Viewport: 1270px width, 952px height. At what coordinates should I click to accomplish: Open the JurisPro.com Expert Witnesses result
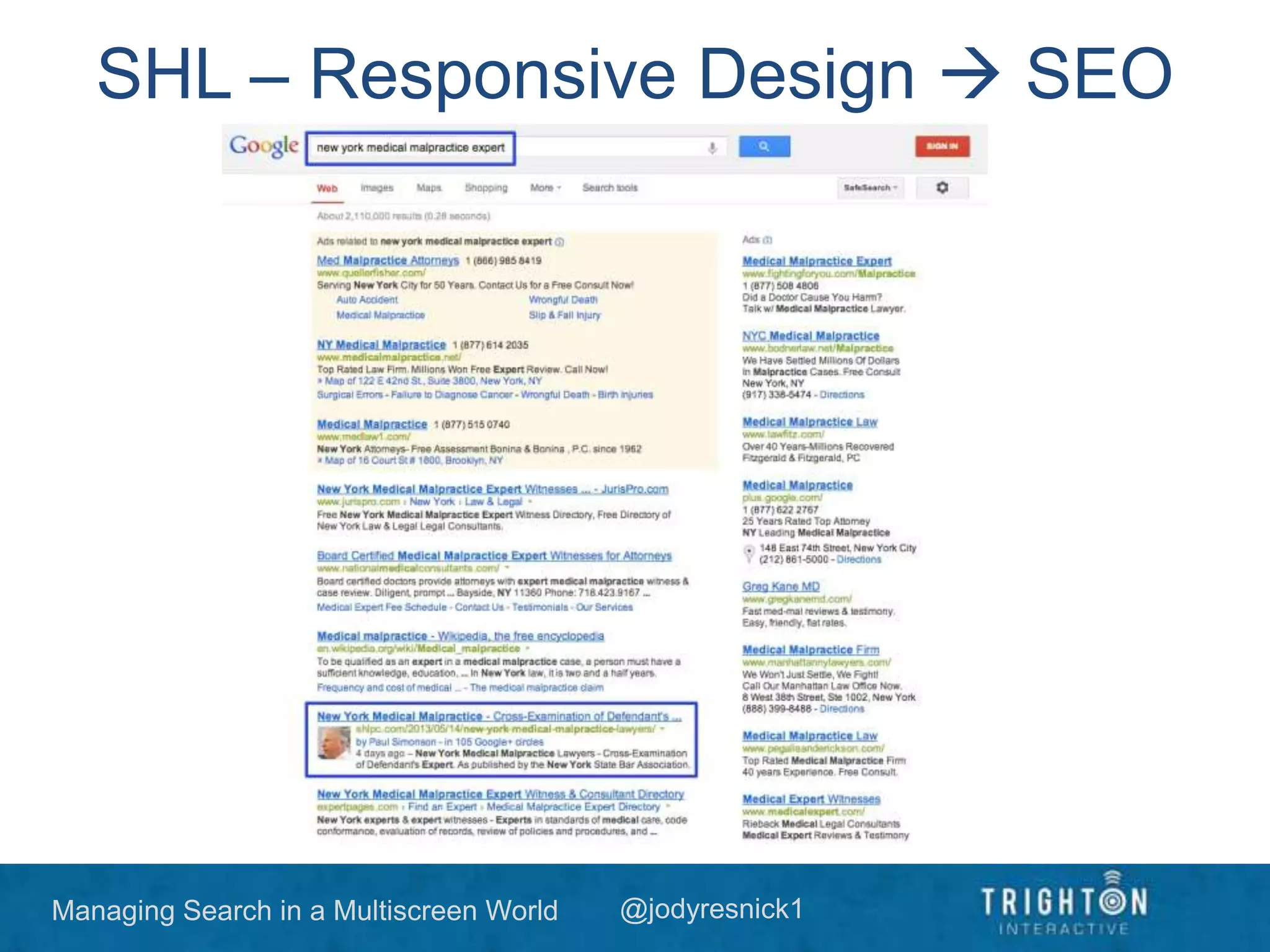(x=492, y=490)
